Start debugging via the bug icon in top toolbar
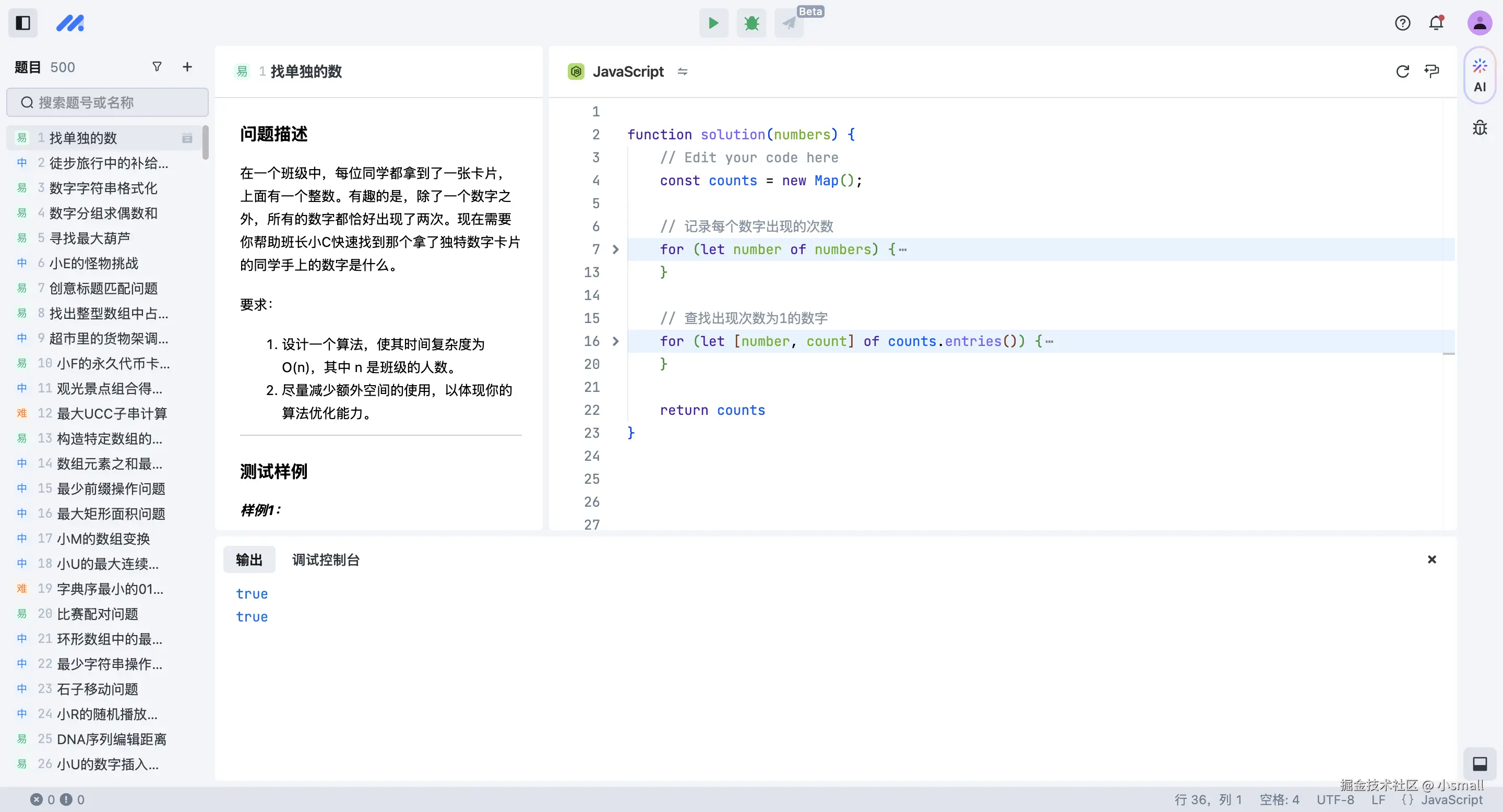This screenshot has width=1503, height=812. tap(751, 23)
